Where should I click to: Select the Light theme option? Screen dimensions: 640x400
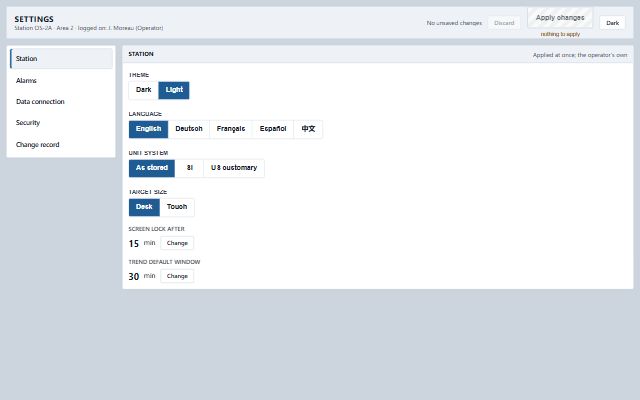tap(174, 90)
